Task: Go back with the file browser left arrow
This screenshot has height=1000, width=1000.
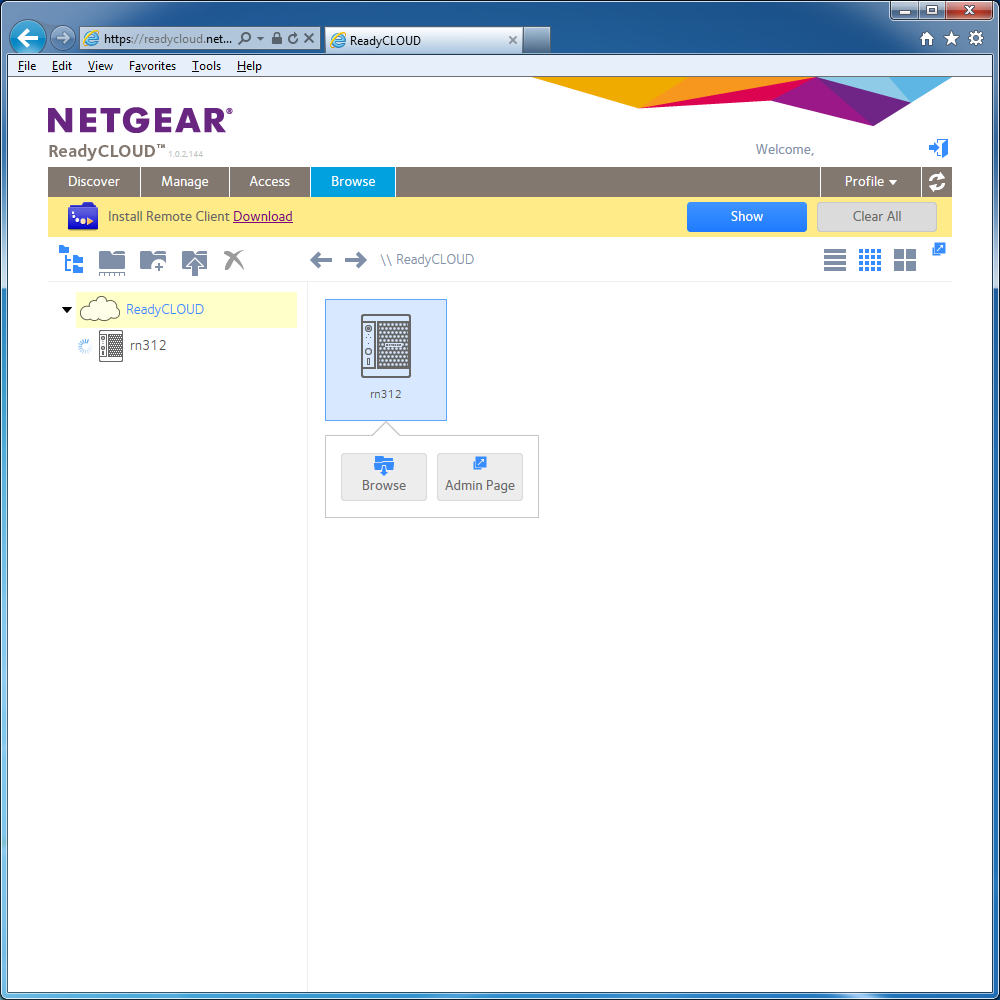Action: click(321, 260)
